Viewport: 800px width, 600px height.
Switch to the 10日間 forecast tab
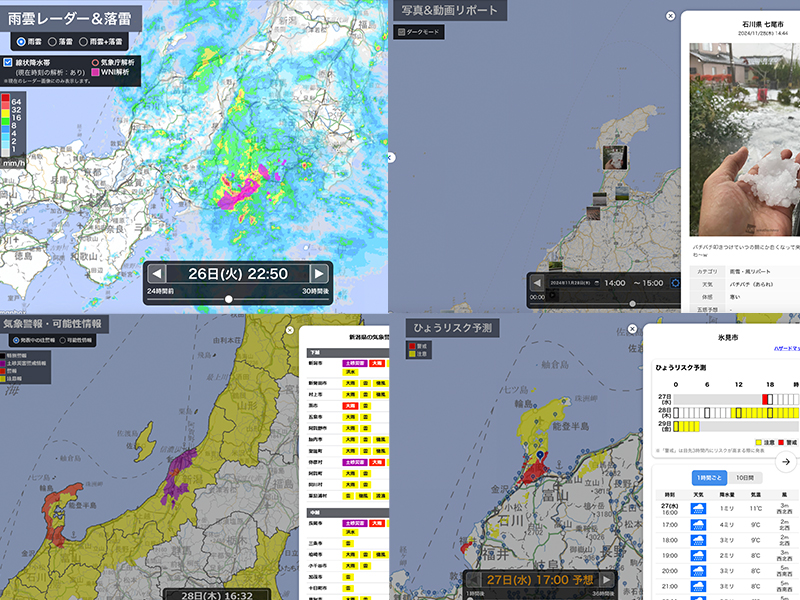pyautogui.click(x=745, y=478)
